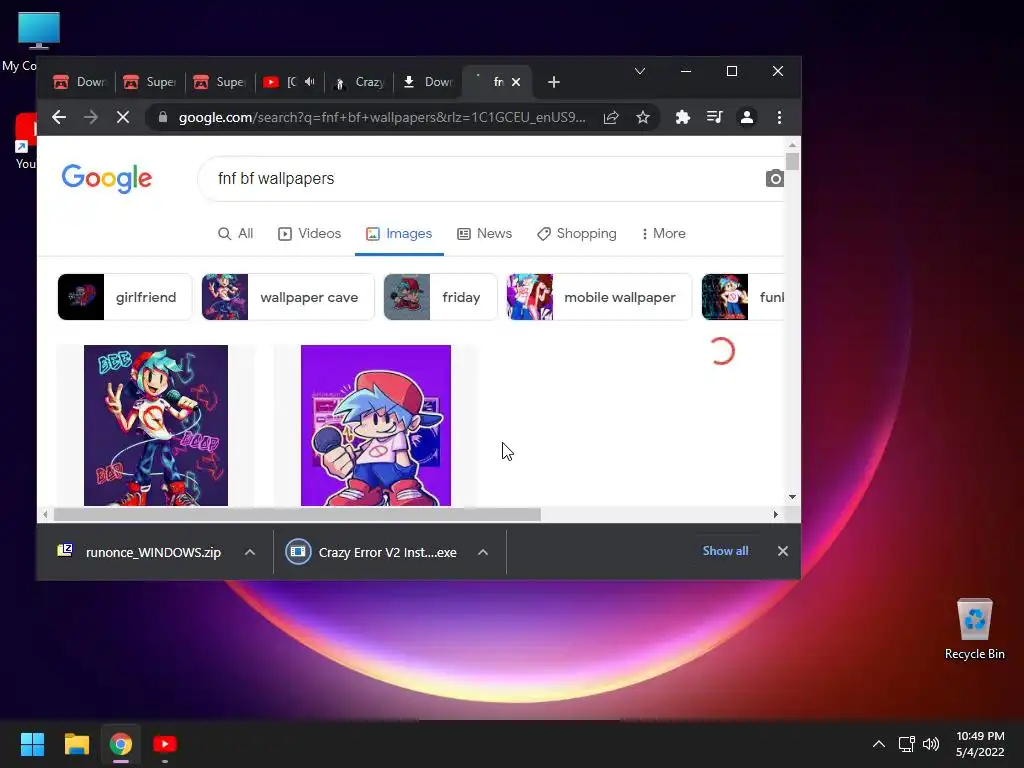1024x768 pixels.
Task: Open the network tray icon
Action: click(x=906, y=744)
